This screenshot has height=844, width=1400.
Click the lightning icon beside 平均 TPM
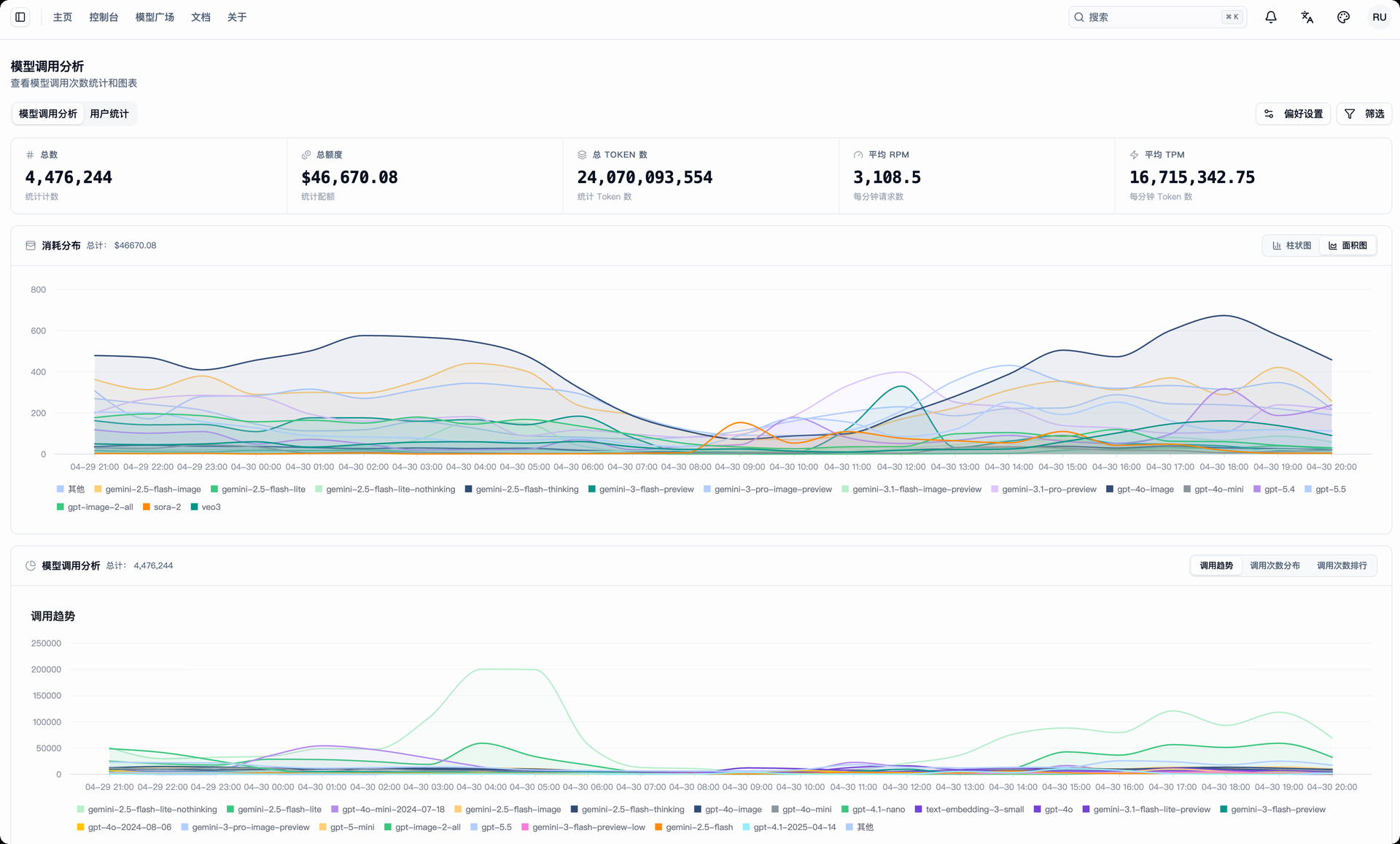click(1134, 155)
